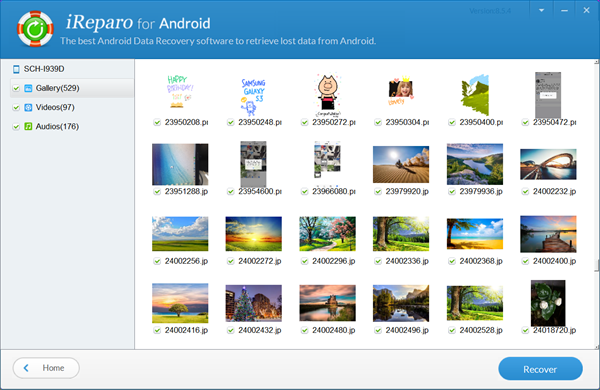
Task: Toggle the Videos(97) category checkbox
Action: [16, 108]
